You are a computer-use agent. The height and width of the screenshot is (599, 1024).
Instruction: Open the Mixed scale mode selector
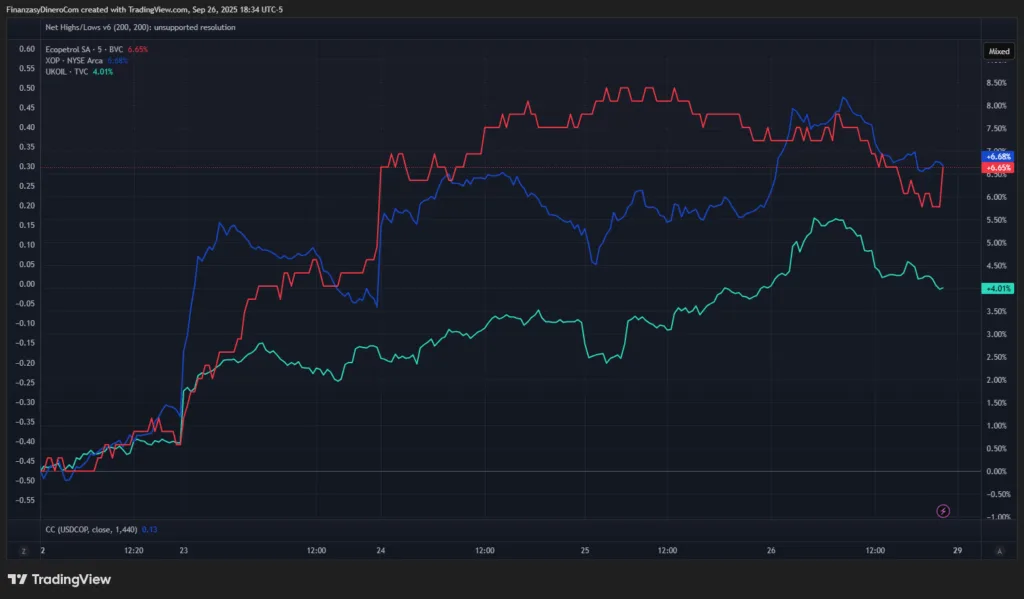tap(998, 51)
